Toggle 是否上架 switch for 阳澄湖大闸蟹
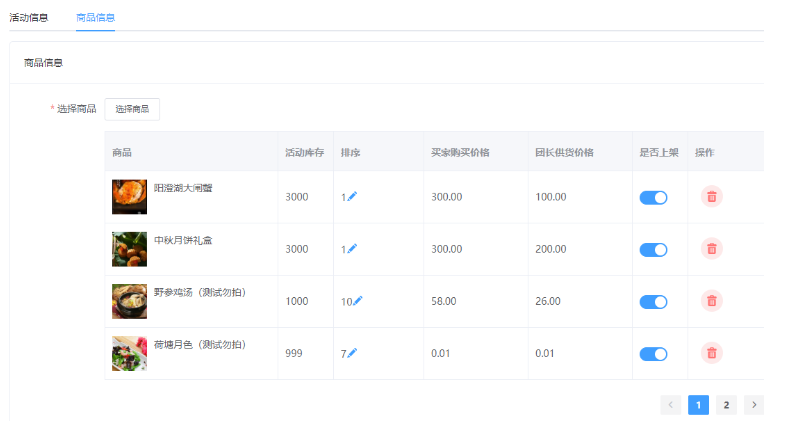Screen dimensions: 794x442 pyautogui.click(x=653, y=198)
